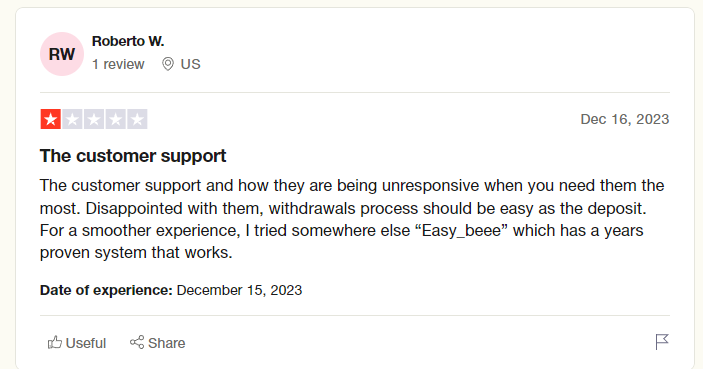Click the Date of experience line
This screenshot has width=703, height=369.
pos(171,290)
